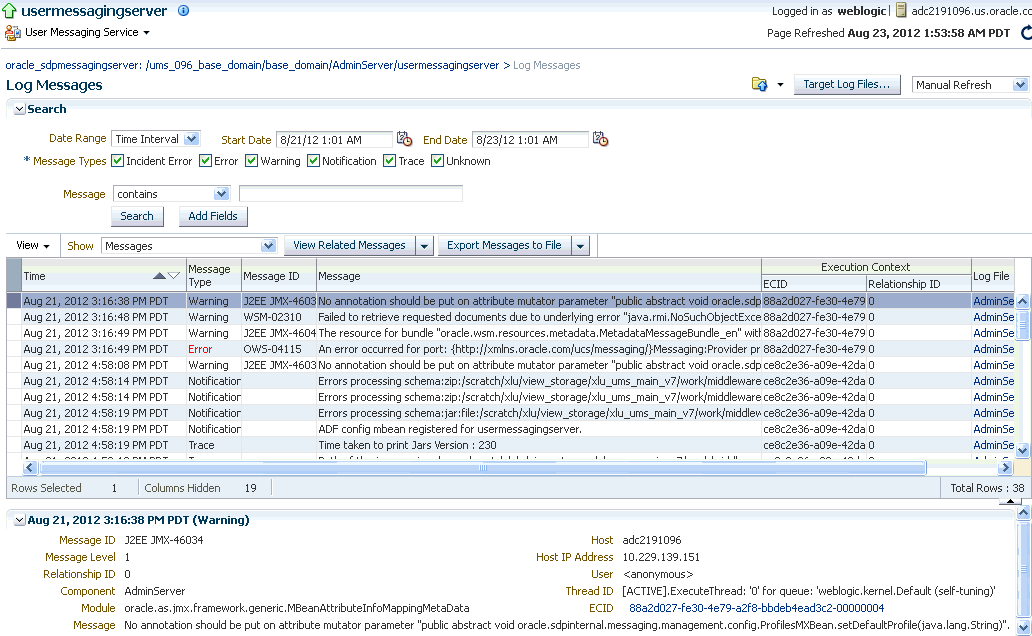Refresh the page with the circular arrow icon
The width and height of the screenshot is (1032, 636).
[1026, 33]
